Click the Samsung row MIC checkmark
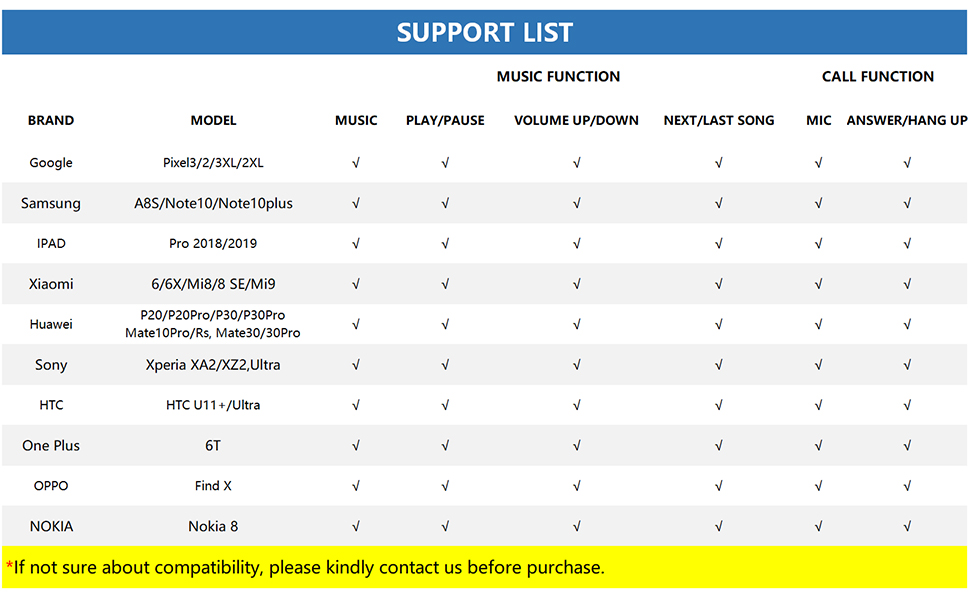970x600 pixels. (818, 204)
